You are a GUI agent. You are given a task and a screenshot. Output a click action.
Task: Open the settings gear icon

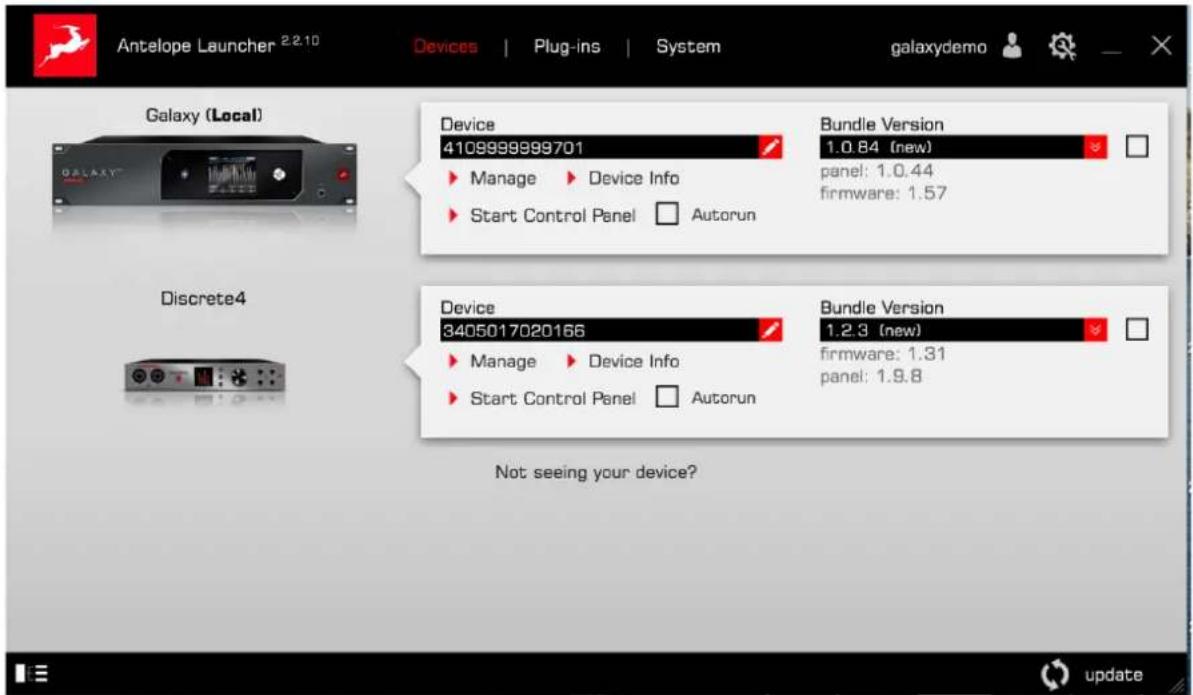pyautogui.click(x=1062, y=46)
